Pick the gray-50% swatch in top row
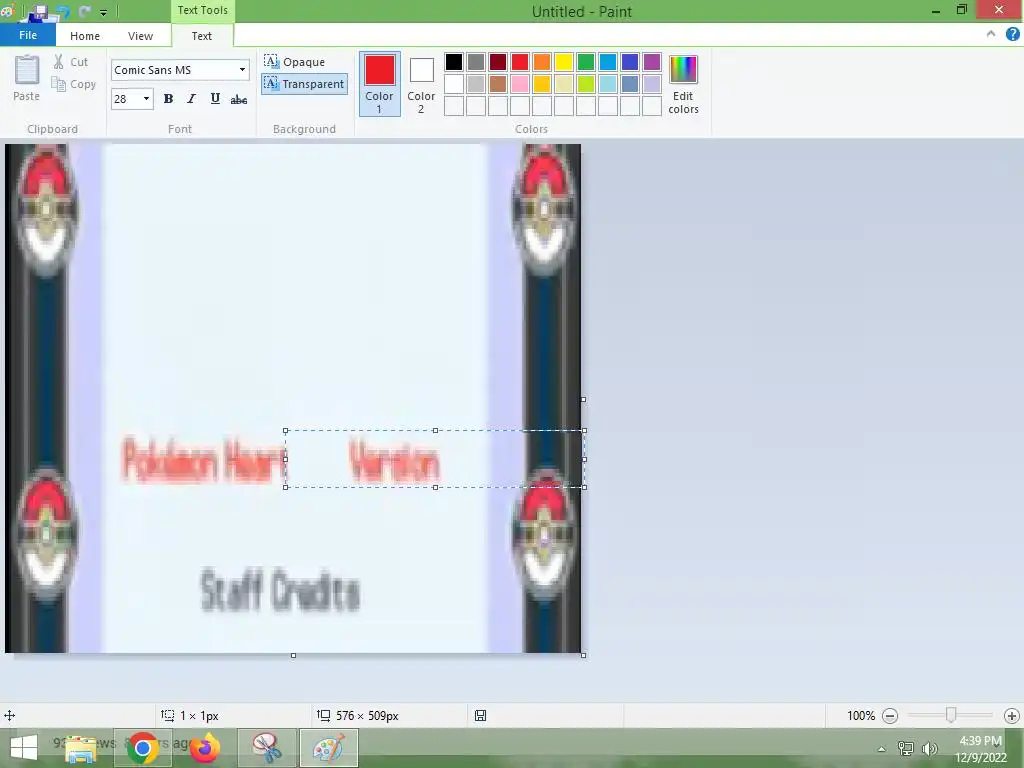The height and width of the screenshot is (768, 1024). point(476,62)
